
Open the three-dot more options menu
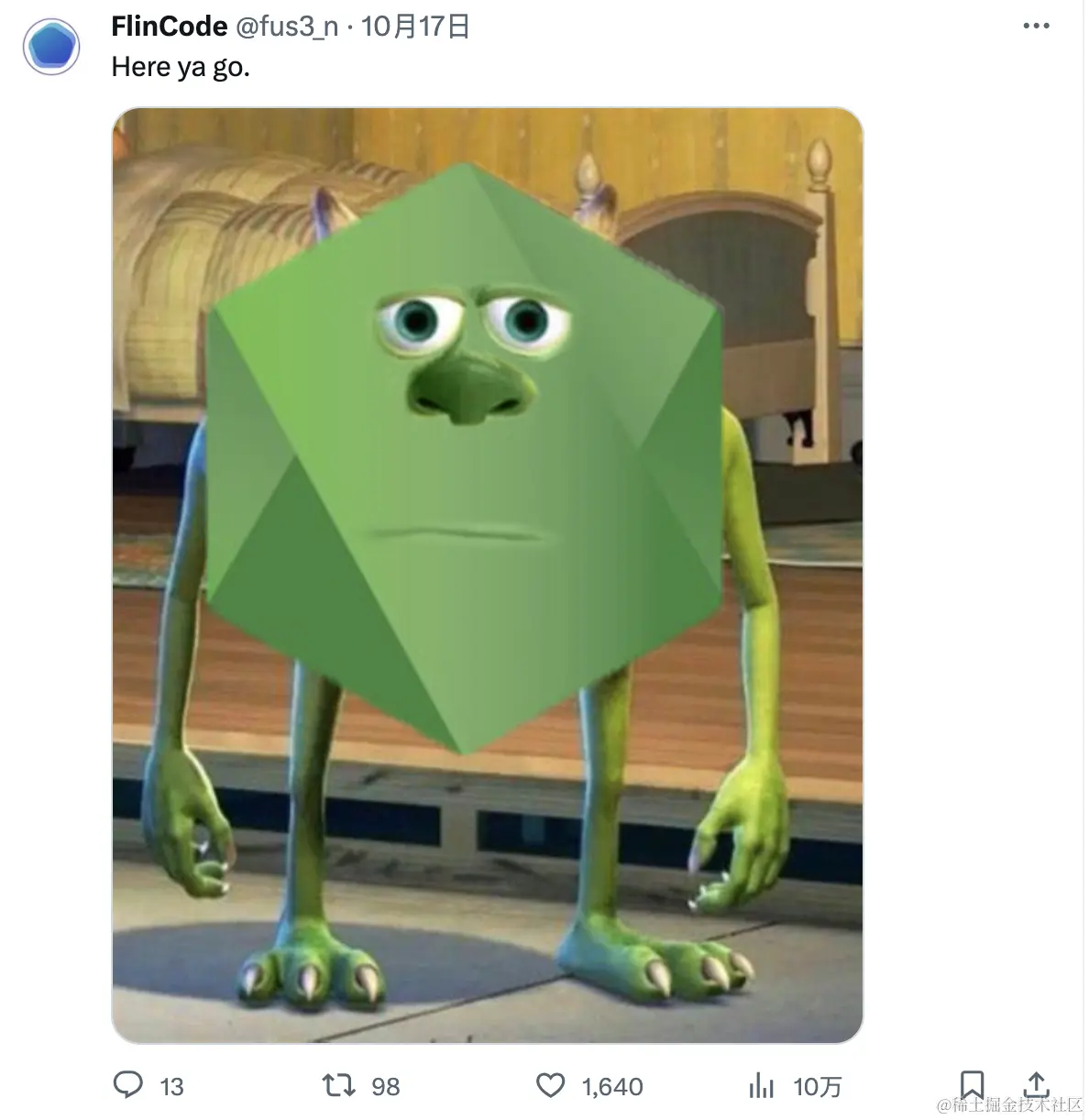[x=1036, y=26]
